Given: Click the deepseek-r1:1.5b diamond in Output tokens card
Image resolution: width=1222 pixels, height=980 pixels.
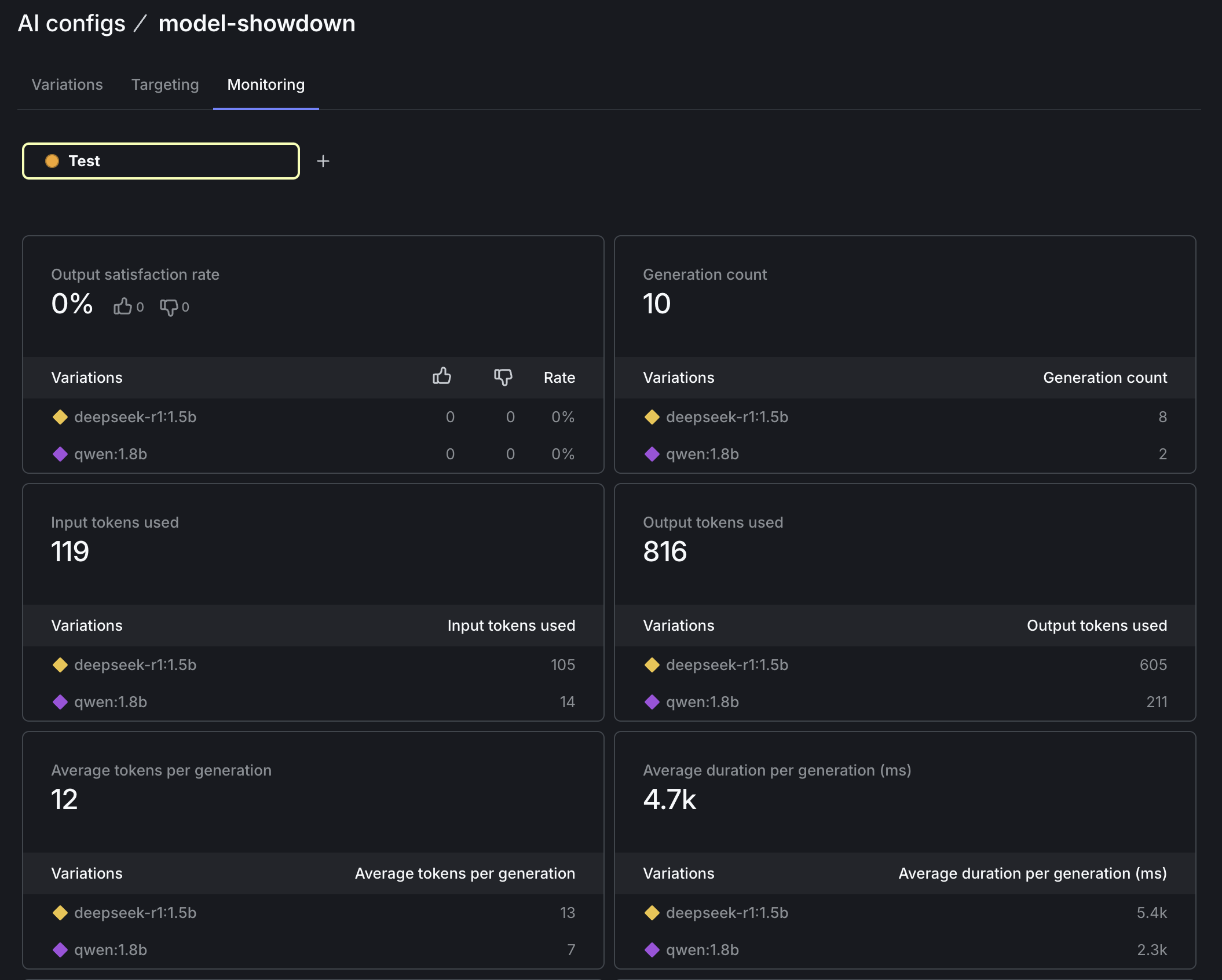Looking at the screenshot, I should pyautogui.click(x=652, y=665).
